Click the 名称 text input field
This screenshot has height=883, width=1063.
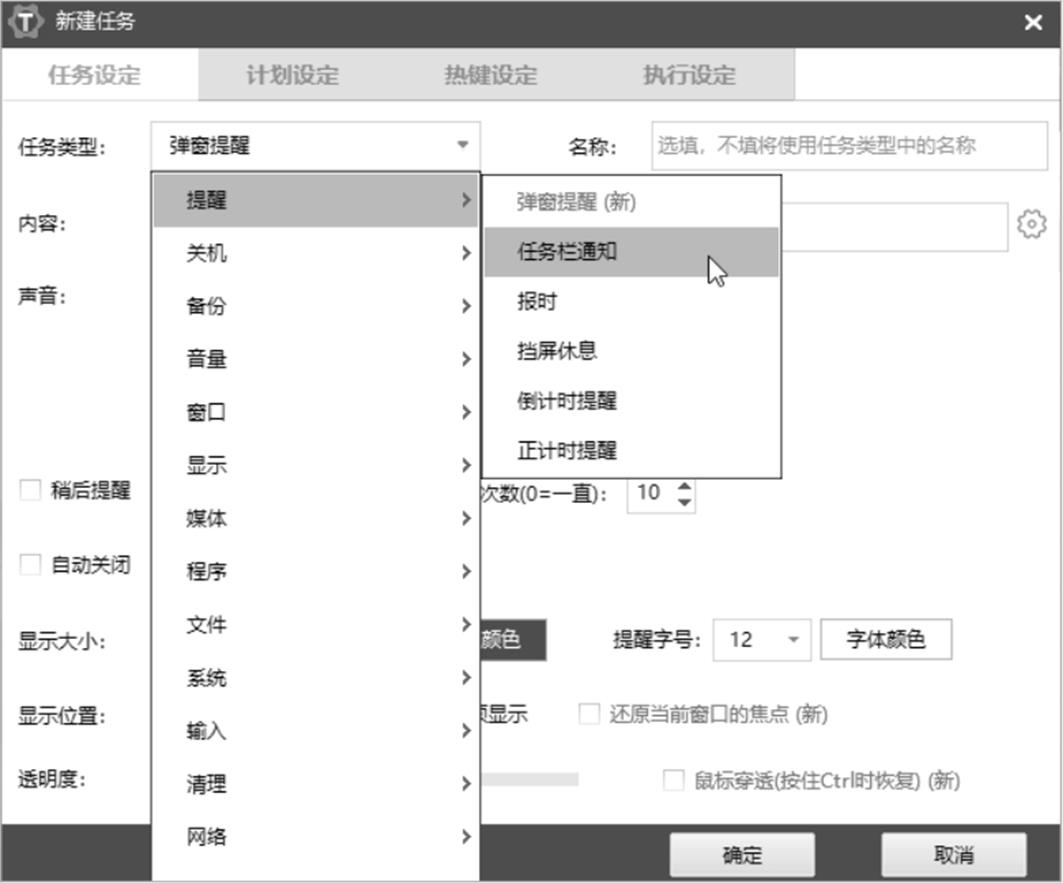point(848,147)
